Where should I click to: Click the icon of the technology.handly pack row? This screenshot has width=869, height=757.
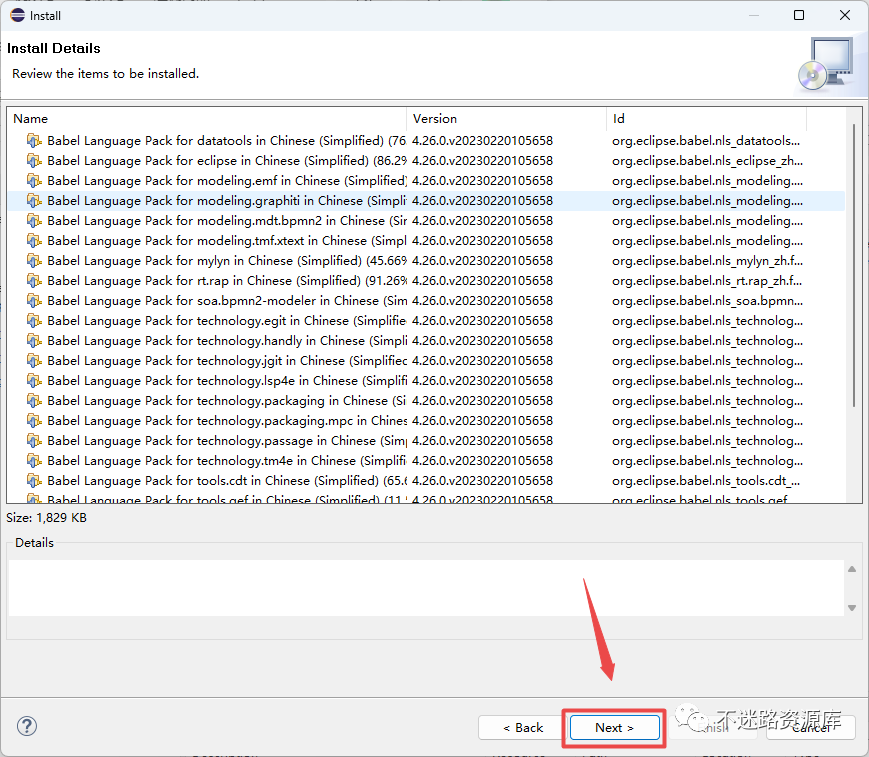[34, 340]
